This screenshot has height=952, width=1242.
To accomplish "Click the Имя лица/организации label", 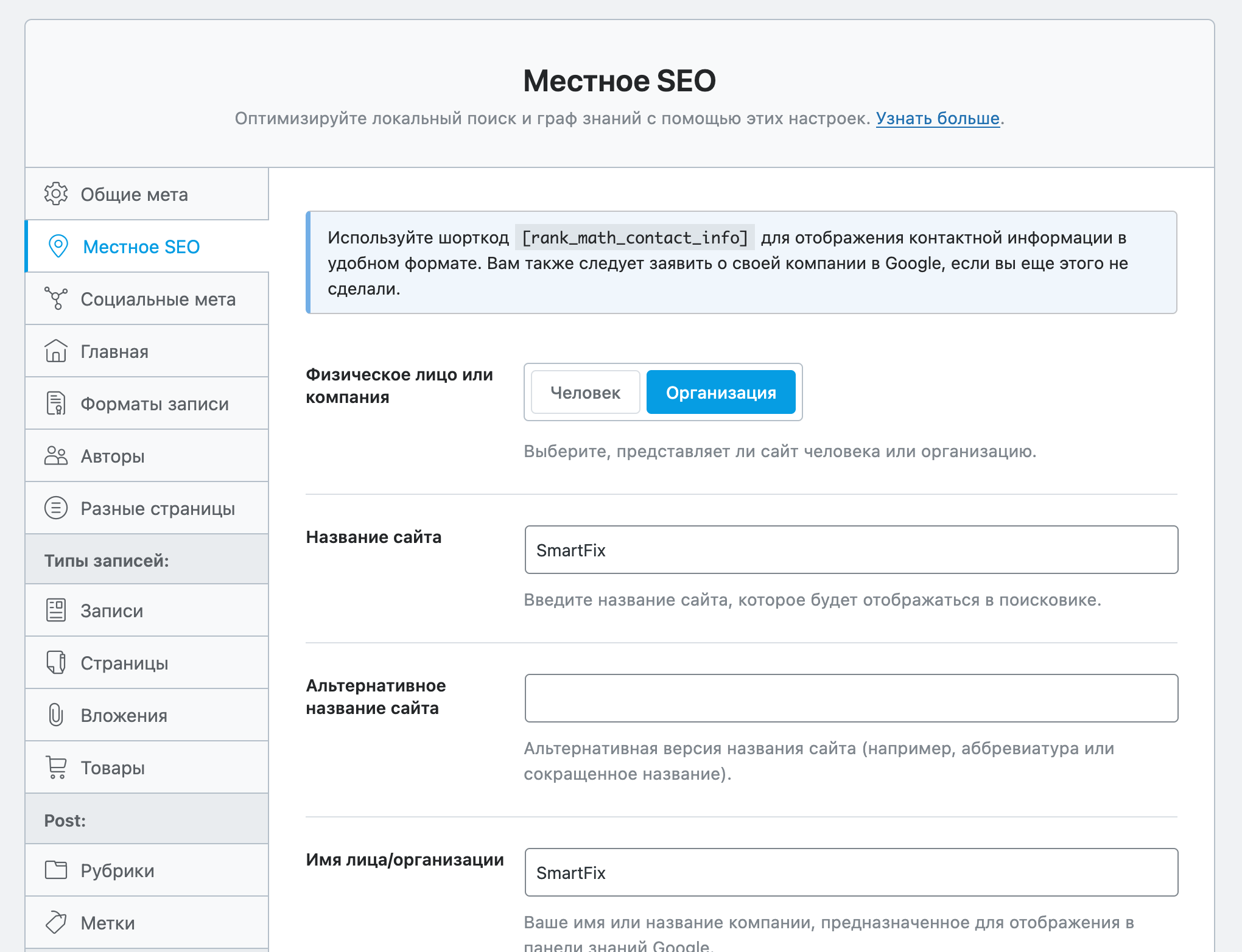I will [405, 859].
